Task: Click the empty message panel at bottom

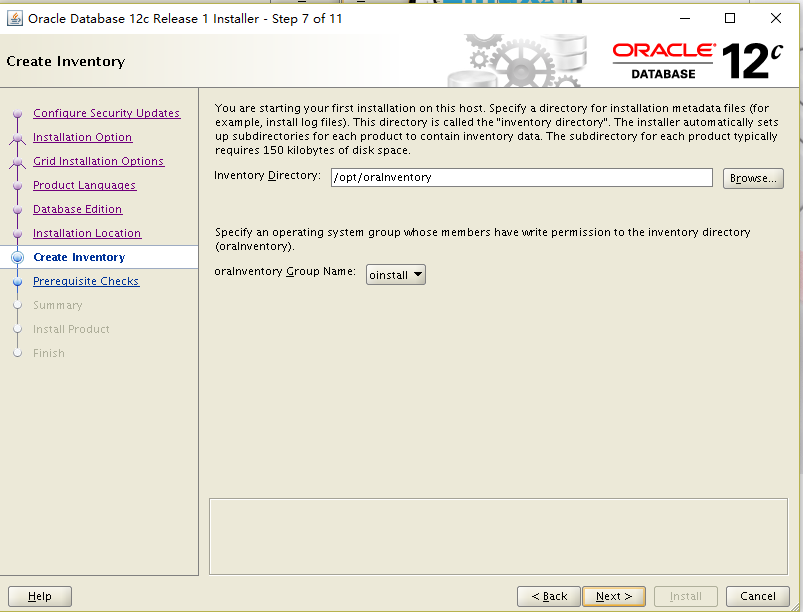Action: pos(498,536)
